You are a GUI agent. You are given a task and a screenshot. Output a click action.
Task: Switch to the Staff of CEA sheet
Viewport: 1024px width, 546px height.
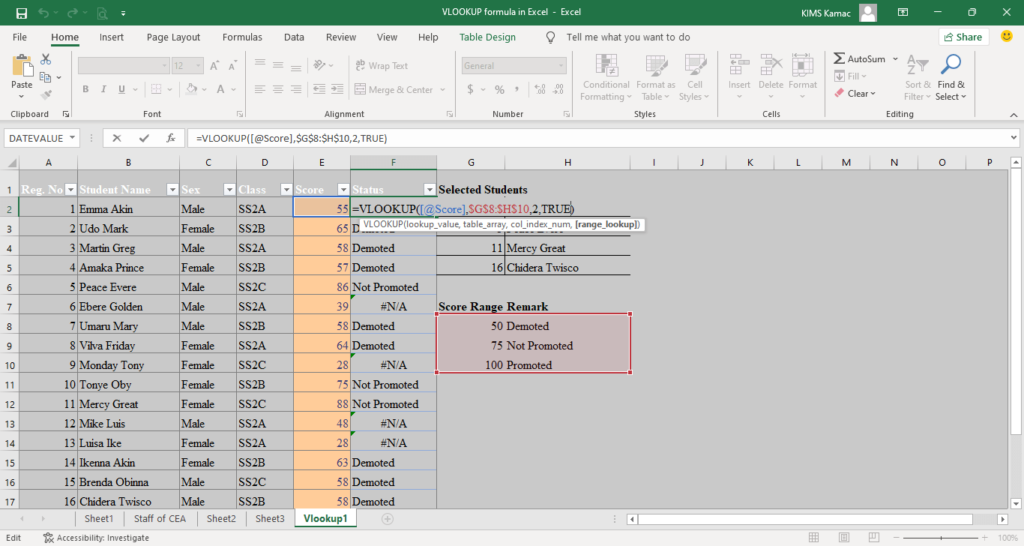159,519
